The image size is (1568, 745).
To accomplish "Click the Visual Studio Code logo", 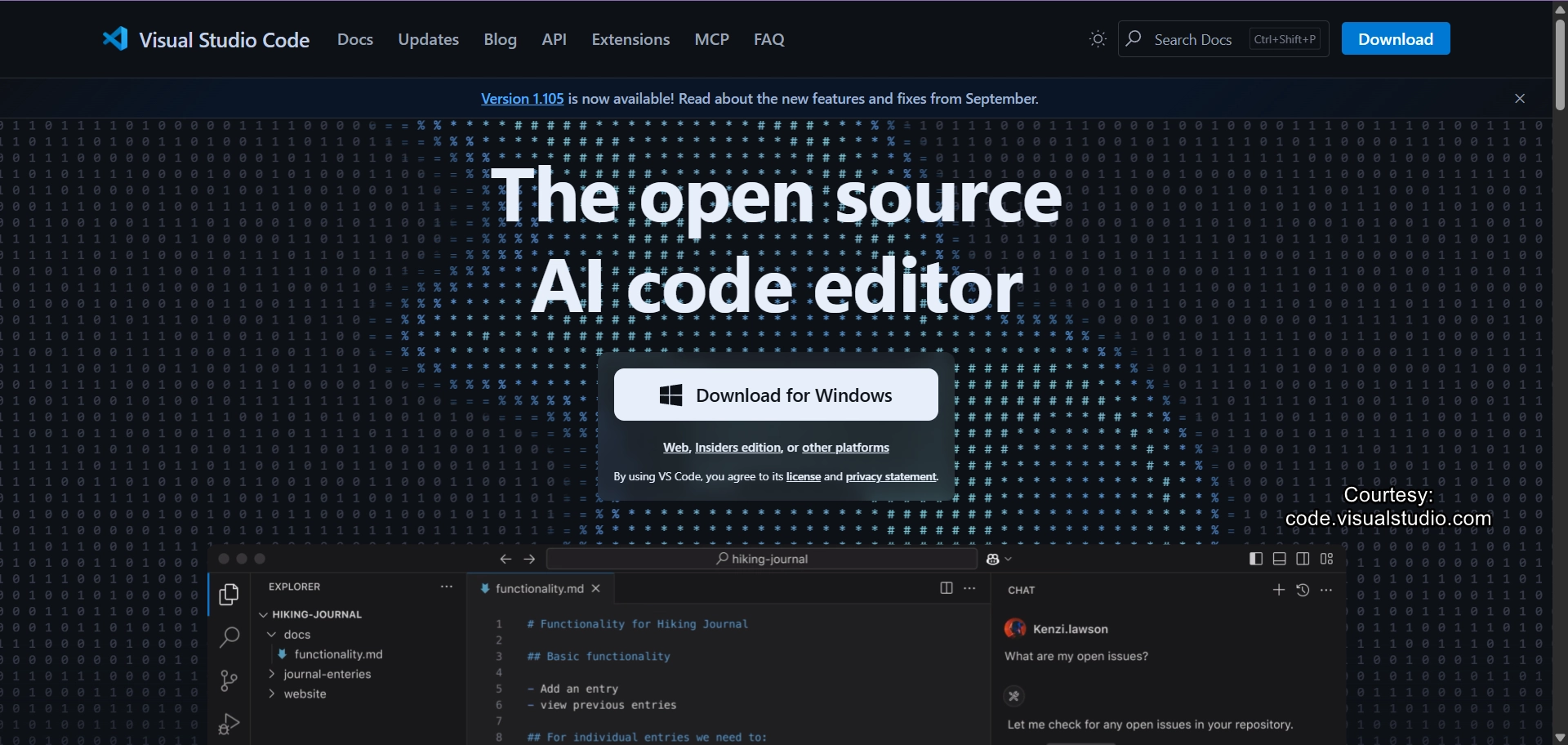I will point(115,39).
